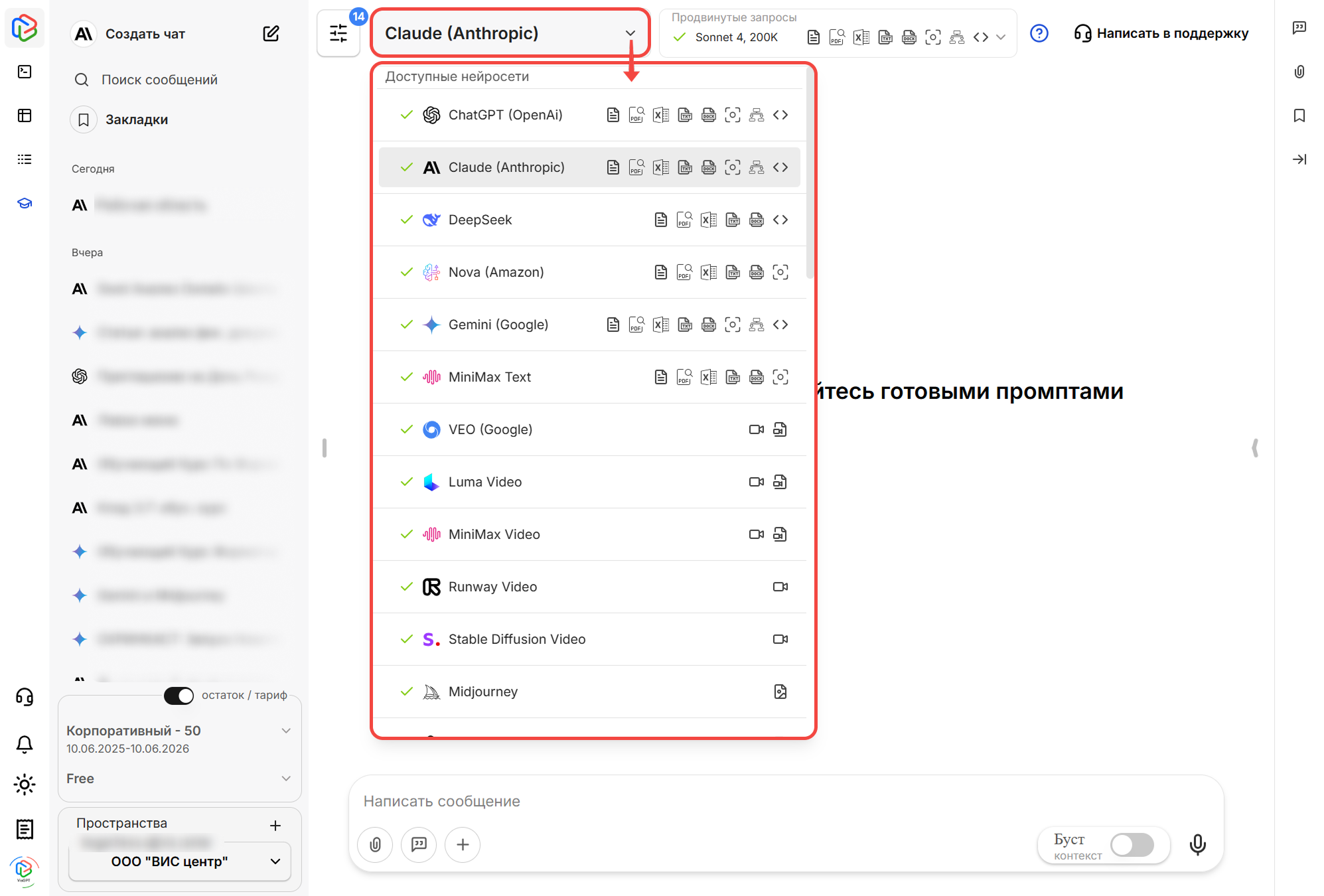Select Nova (Amazon) from the list
The image size is (1324, 896).
click(589, 272)
